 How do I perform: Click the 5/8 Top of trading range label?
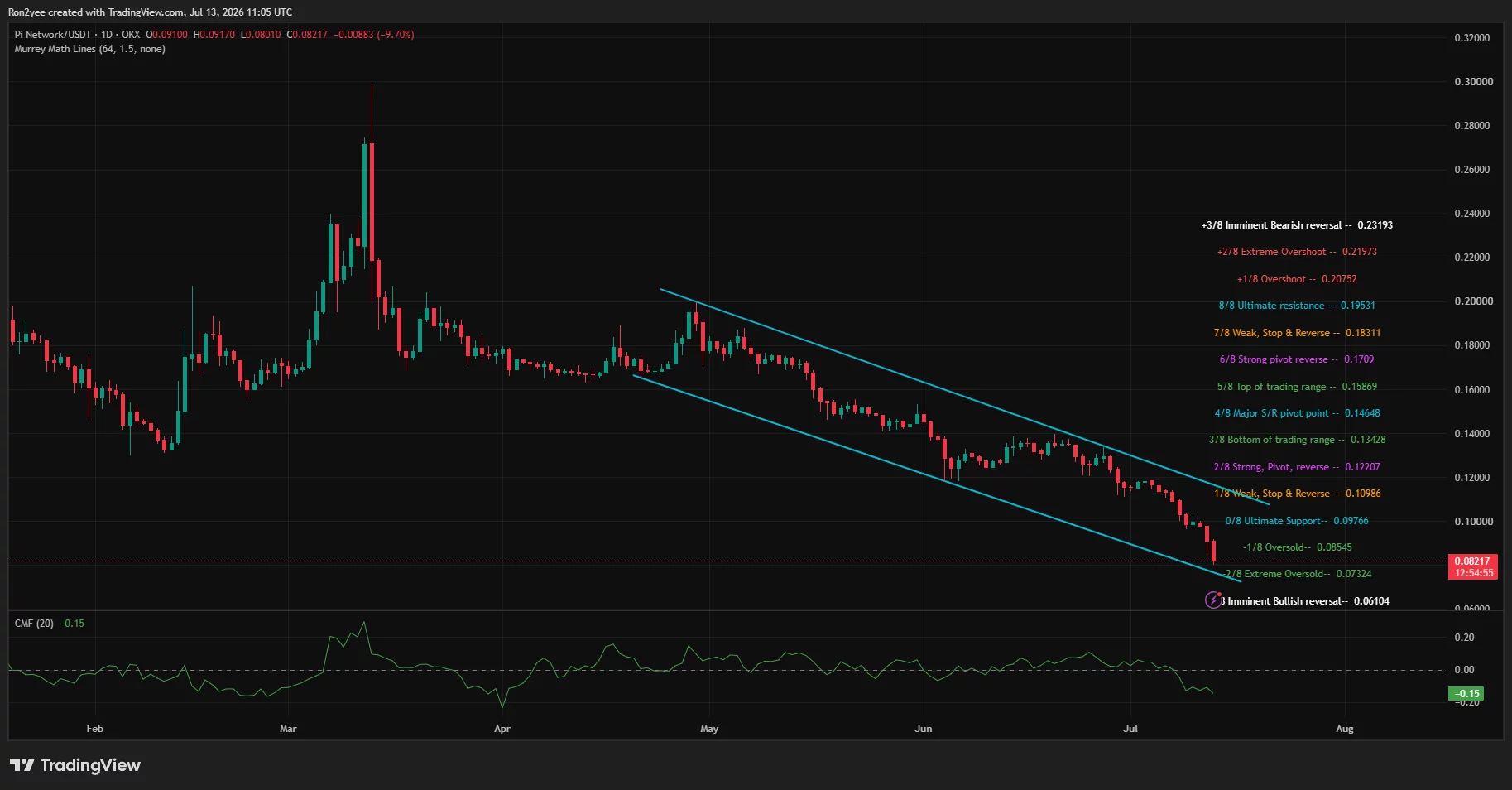click(1297, 387)
